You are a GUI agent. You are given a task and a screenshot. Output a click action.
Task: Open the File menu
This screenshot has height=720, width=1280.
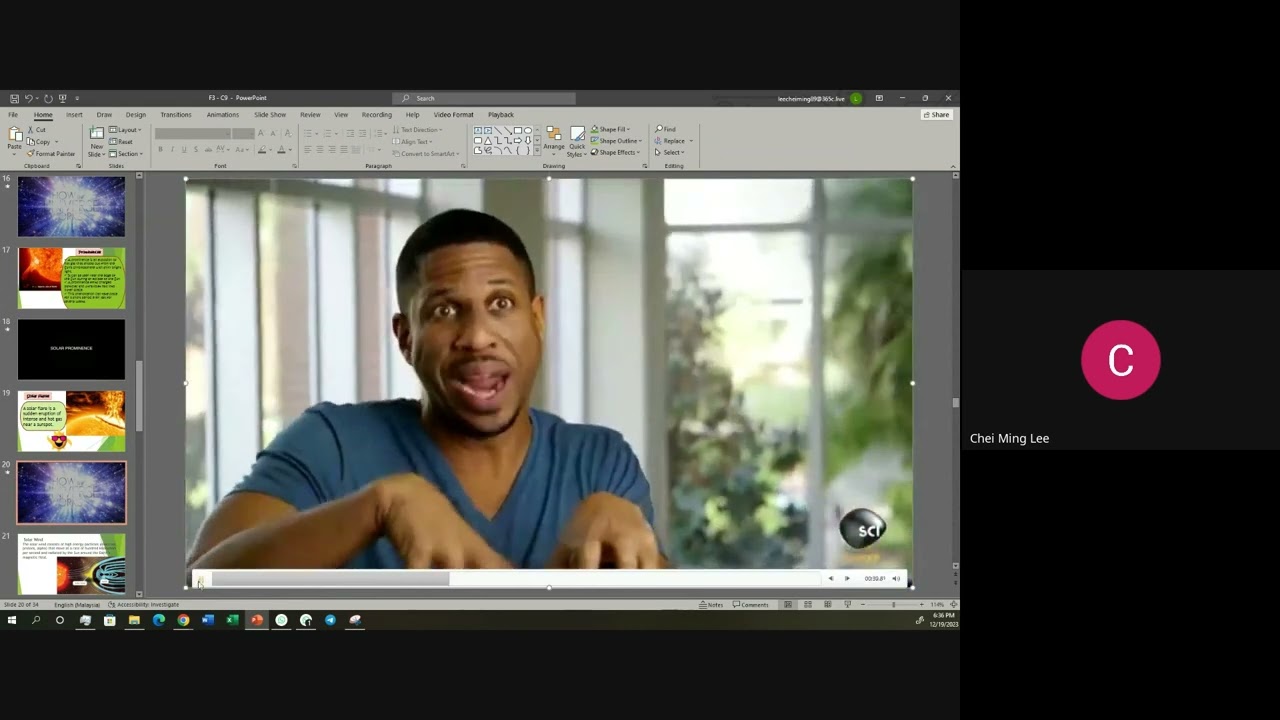tap(13, 115)
